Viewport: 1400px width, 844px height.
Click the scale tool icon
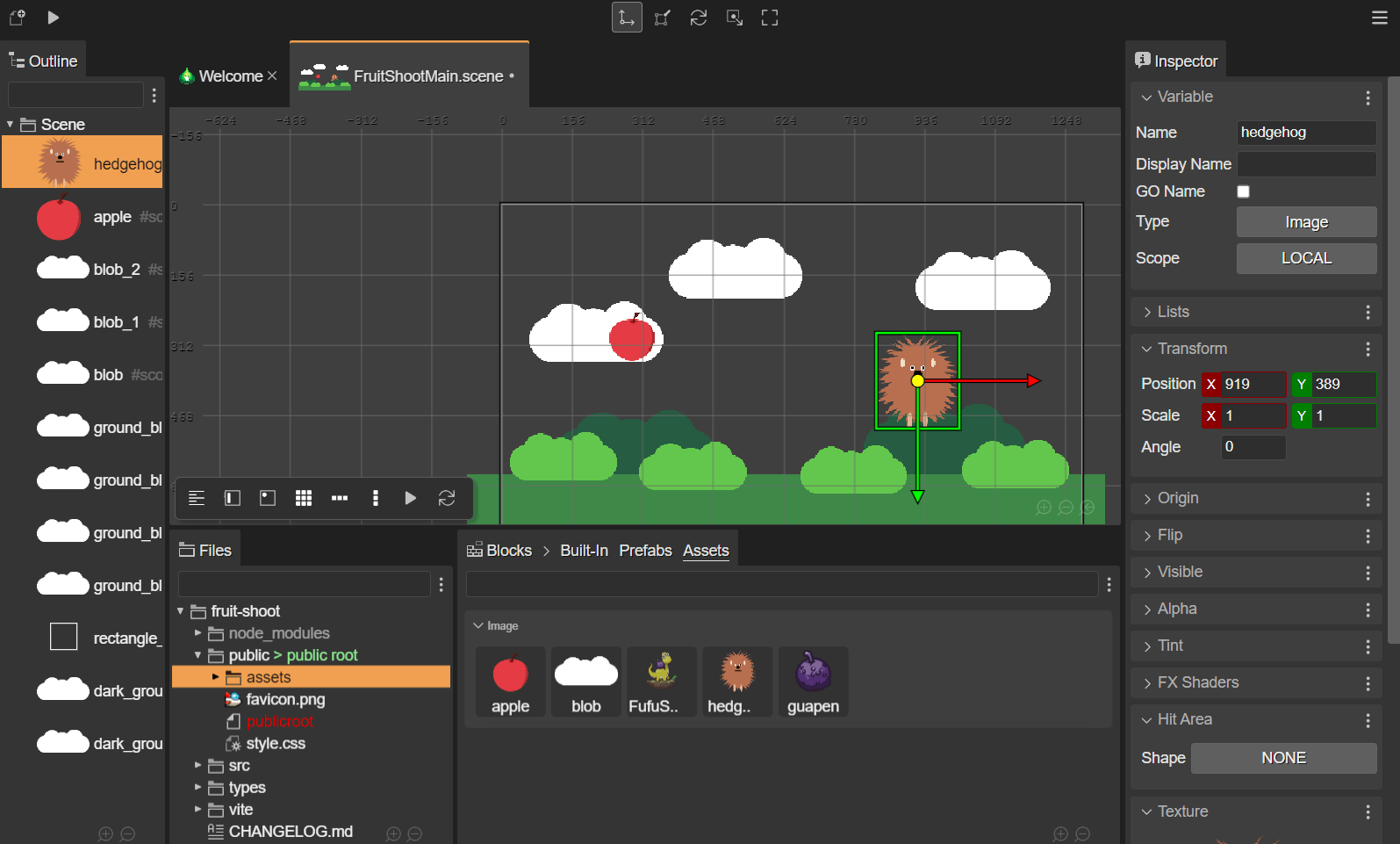[x=663, y=18]
